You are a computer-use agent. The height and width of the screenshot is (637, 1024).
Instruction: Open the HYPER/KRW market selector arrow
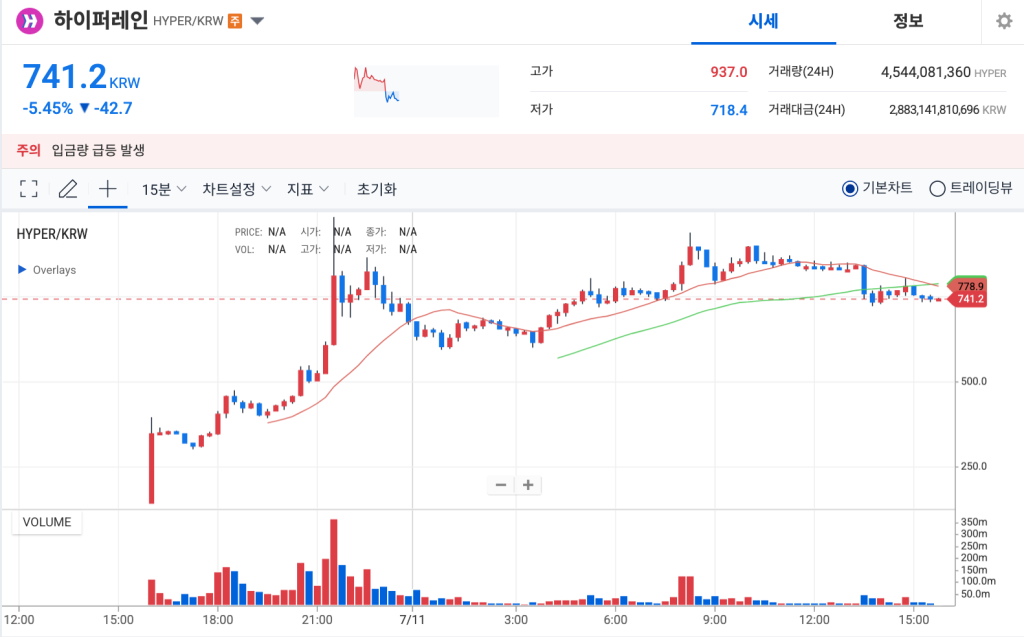pos(257,21)
